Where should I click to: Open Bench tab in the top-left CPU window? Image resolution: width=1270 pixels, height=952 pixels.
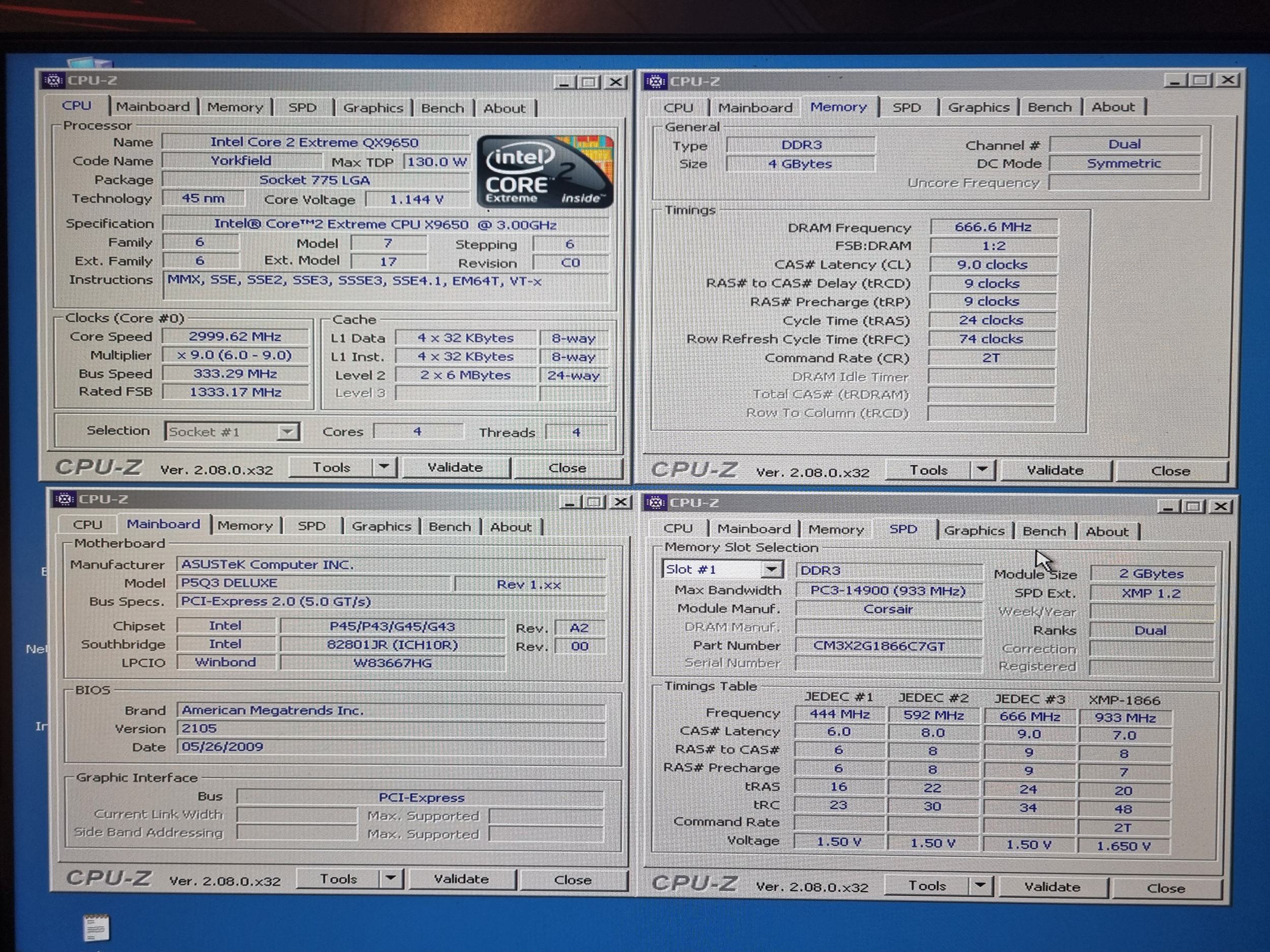(442, 109)
